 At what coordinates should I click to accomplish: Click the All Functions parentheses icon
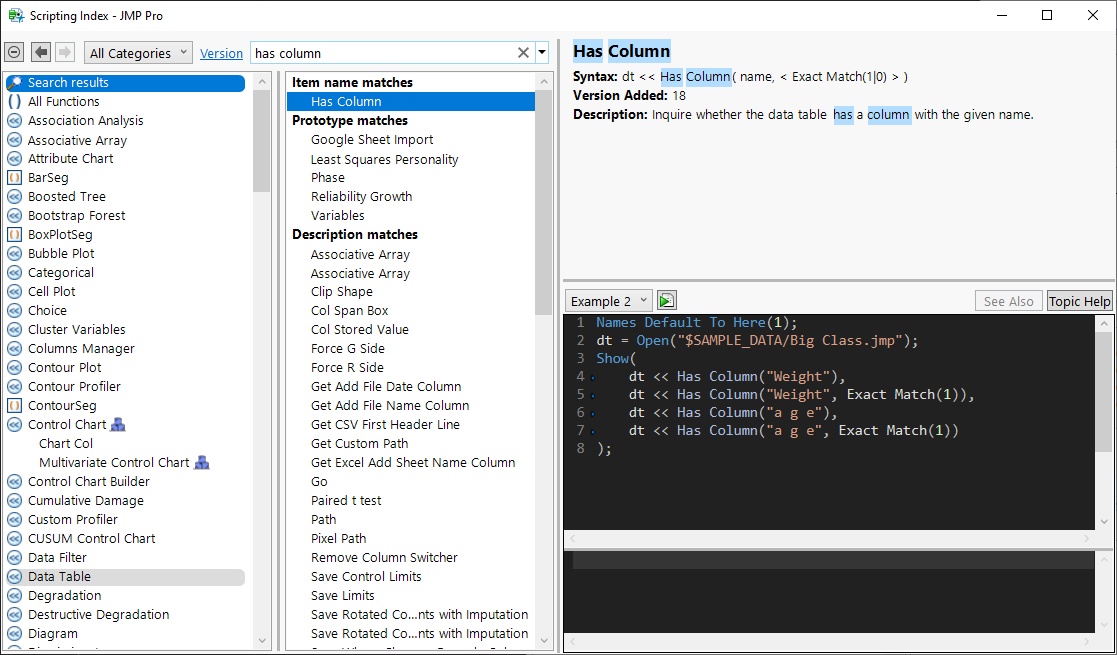point(15,102)
